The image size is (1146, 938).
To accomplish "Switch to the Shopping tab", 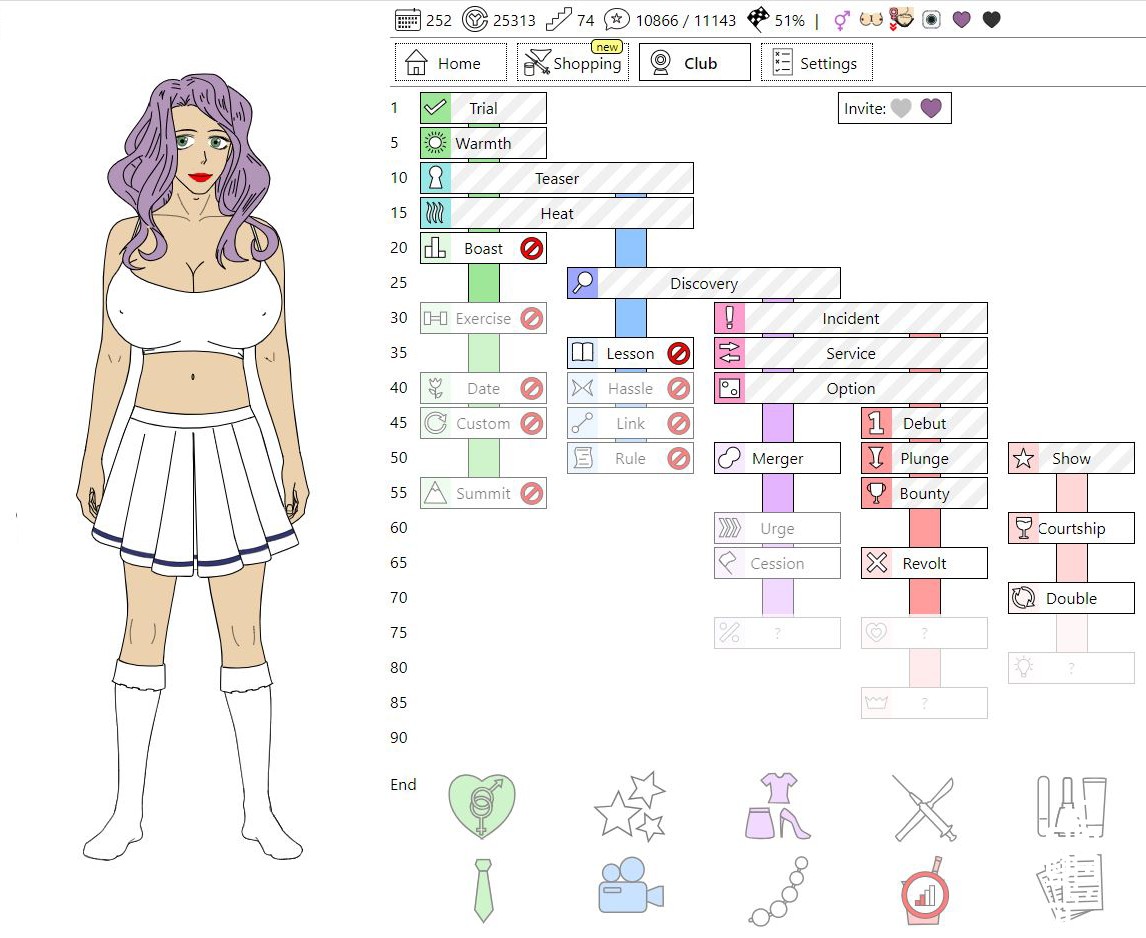I will [x=573, y=63].
